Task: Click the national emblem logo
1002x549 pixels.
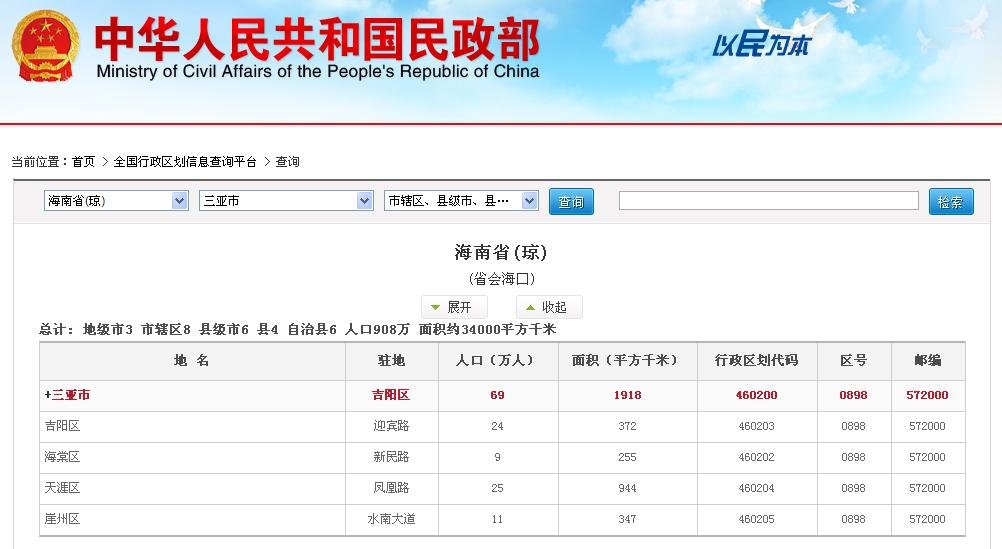Action: pyautogui.click(x=46, y=46)
